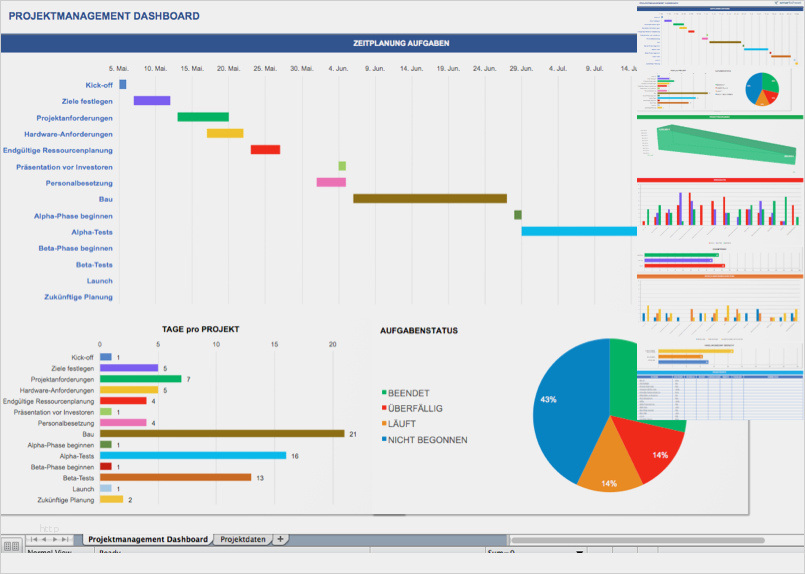Click the green pie slice
Screen dimensions: 805x574
tap(623, 380)
